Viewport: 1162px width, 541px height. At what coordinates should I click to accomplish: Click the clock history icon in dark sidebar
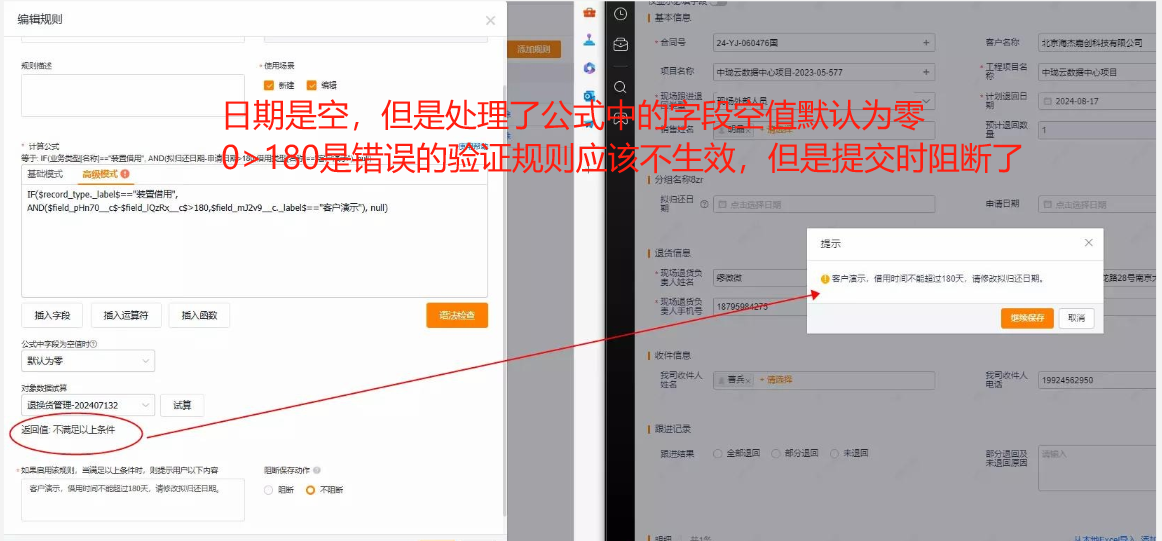point(620,13)
